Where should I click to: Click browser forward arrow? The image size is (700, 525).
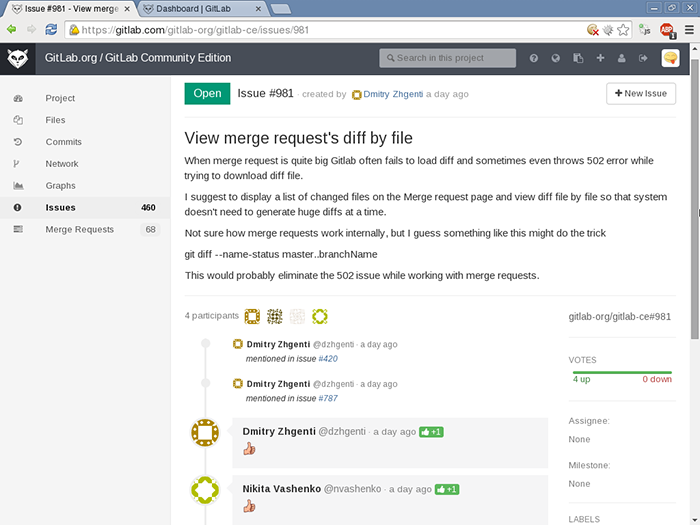pyautogui.click(x=31, y=29)
